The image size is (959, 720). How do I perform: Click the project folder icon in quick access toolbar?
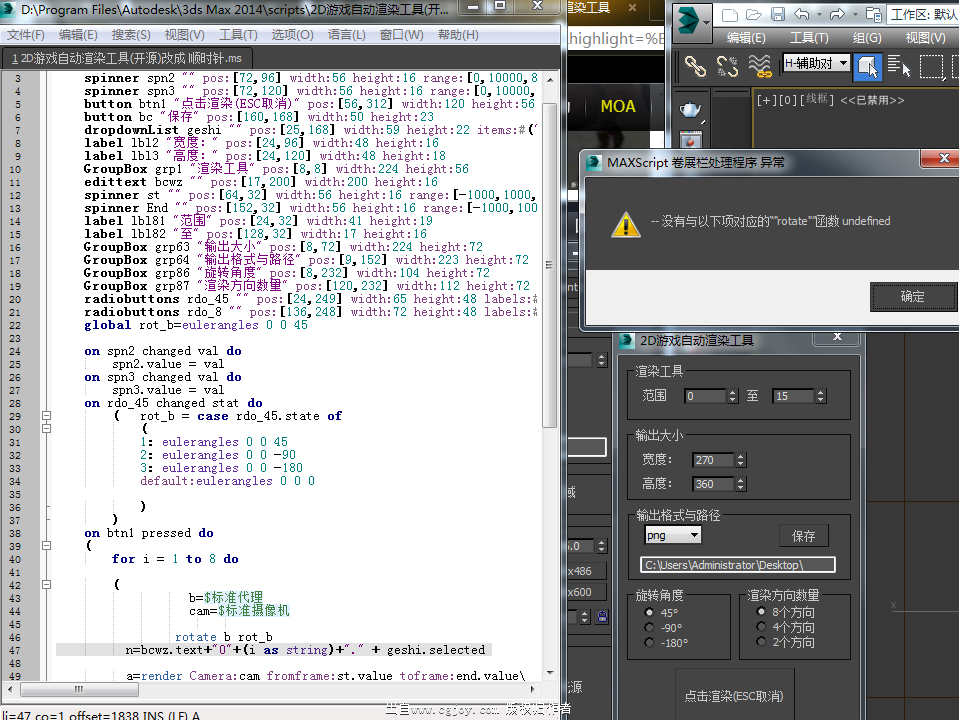(x=873, y=15)
